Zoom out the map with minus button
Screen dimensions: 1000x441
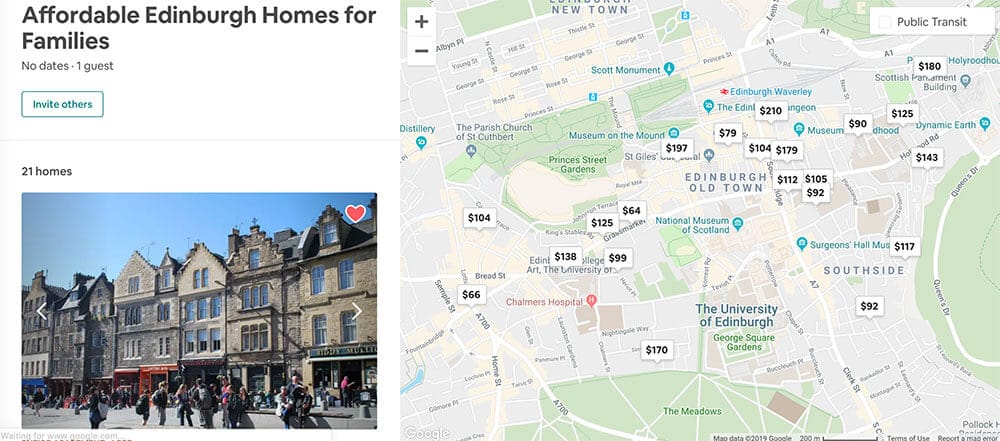(421, 51)
